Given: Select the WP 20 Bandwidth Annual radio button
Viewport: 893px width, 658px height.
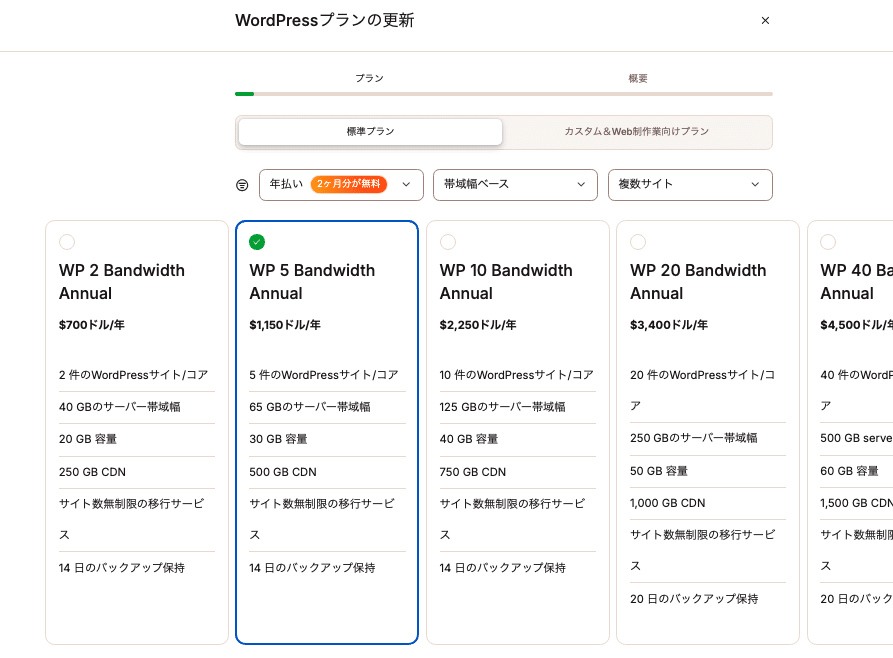Looking at the screenshot, I should click(x=638, y=242).
